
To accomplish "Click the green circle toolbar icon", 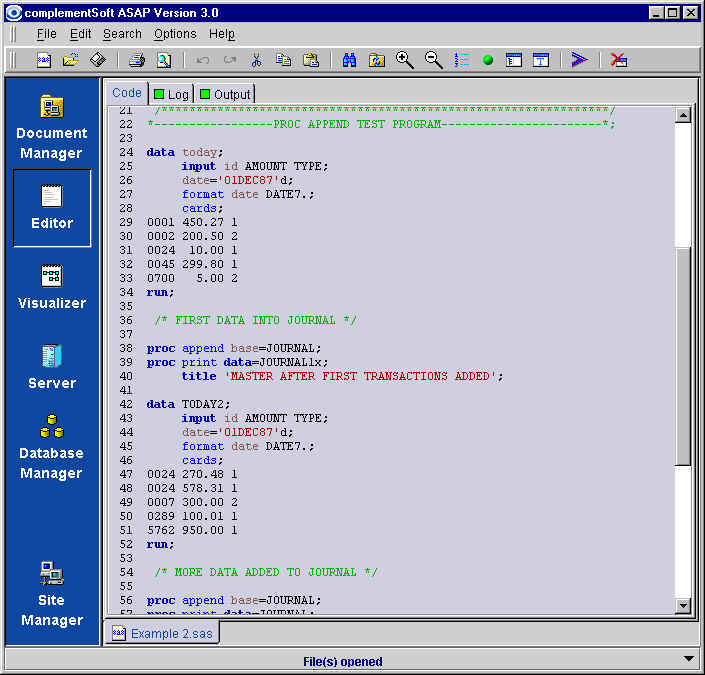I will tap(488, 60).
